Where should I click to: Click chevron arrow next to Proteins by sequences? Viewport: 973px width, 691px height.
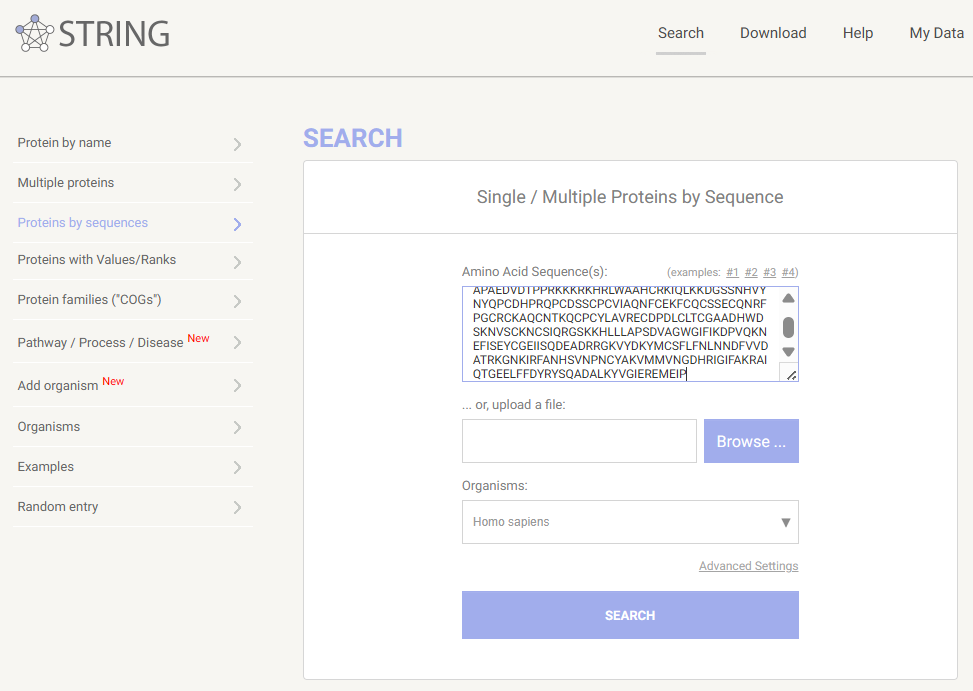point(237,224)
